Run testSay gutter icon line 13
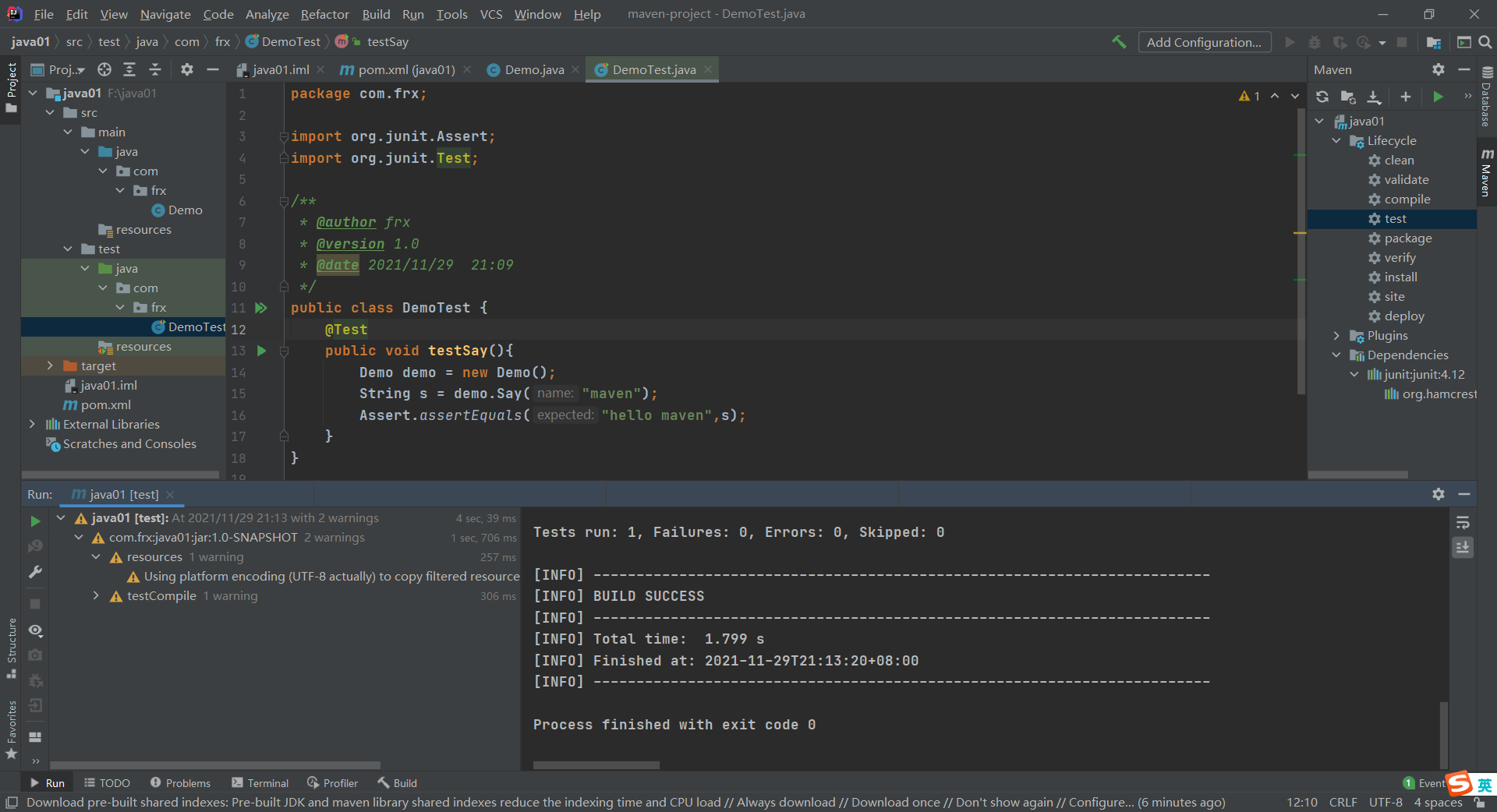1497x812 pixels. (262, 351)
